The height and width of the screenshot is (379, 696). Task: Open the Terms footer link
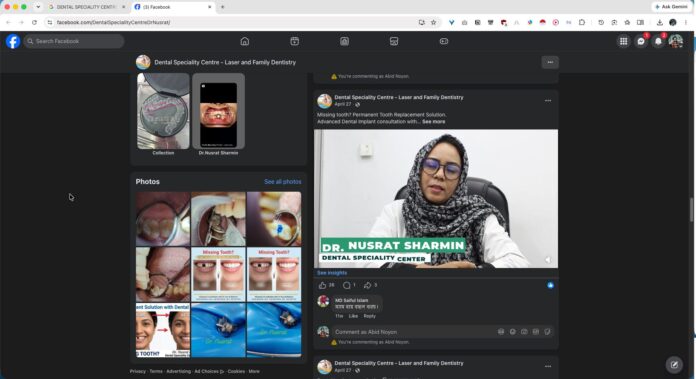(156, 371)
